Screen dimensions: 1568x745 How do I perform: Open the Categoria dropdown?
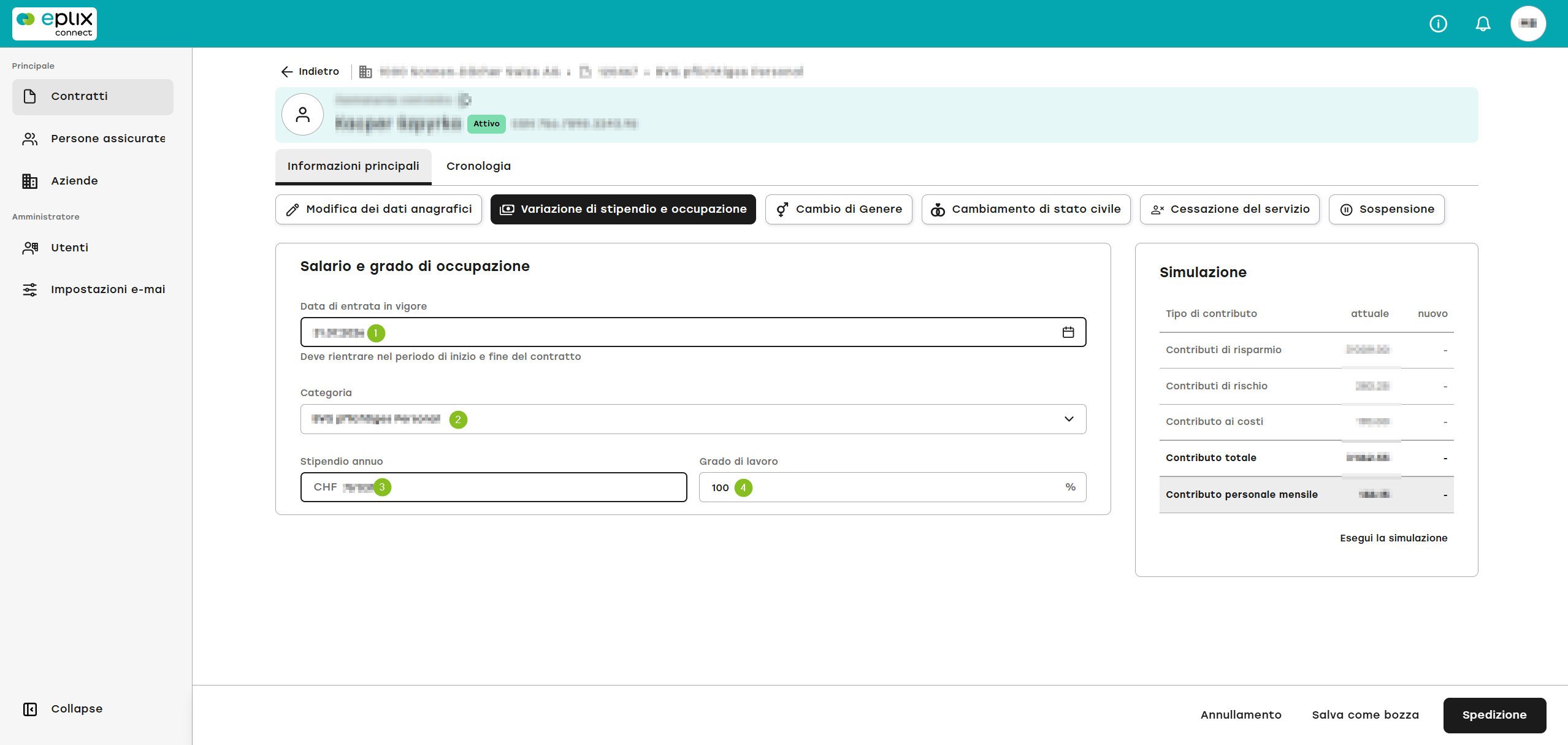click(x=693, y=419)
